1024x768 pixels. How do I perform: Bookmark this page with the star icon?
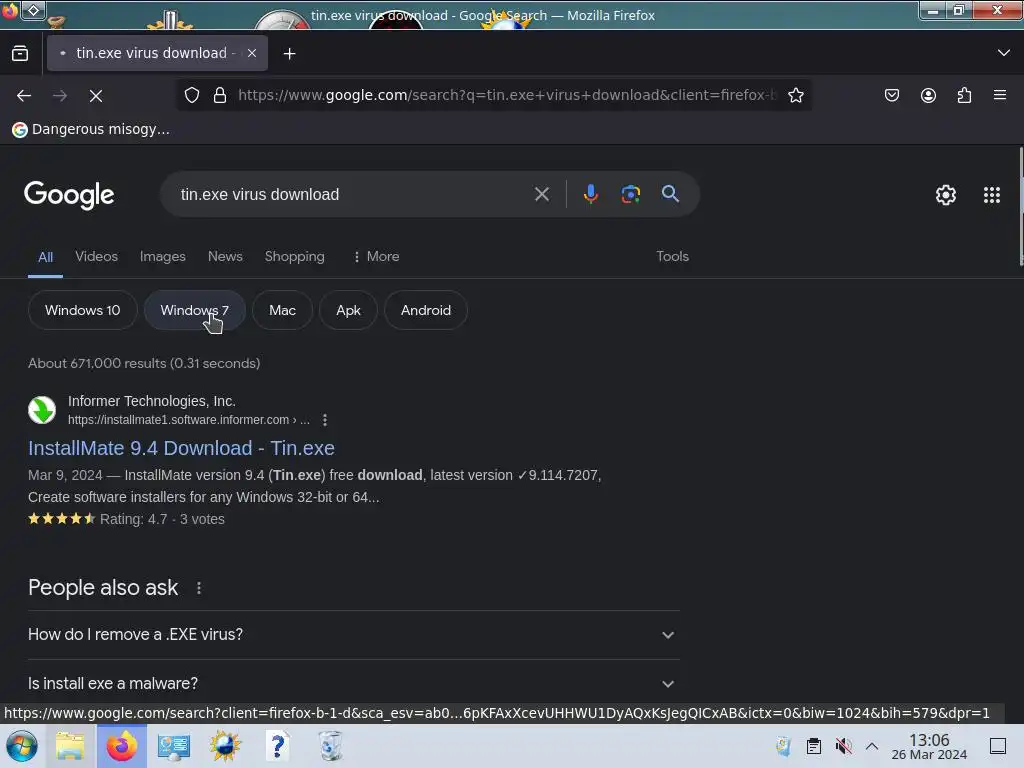[x=795, y=95]
